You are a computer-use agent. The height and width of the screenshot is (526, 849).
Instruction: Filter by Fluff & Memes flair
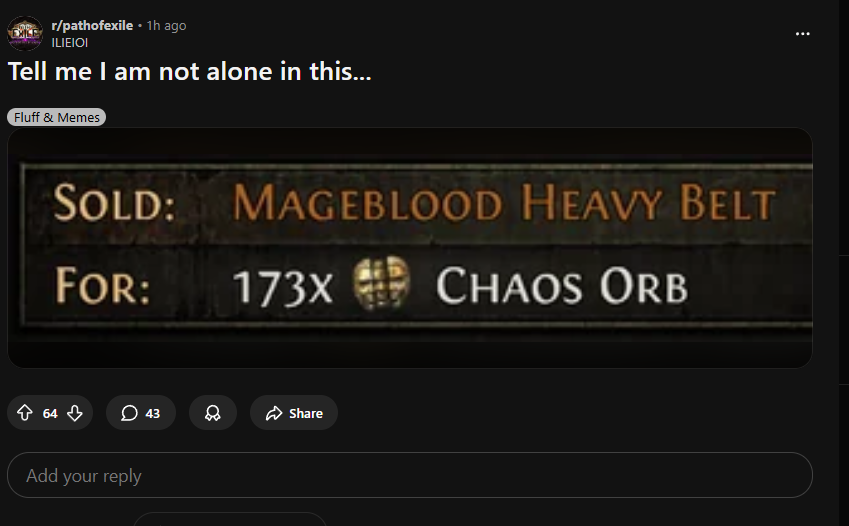tap(56, 117)
